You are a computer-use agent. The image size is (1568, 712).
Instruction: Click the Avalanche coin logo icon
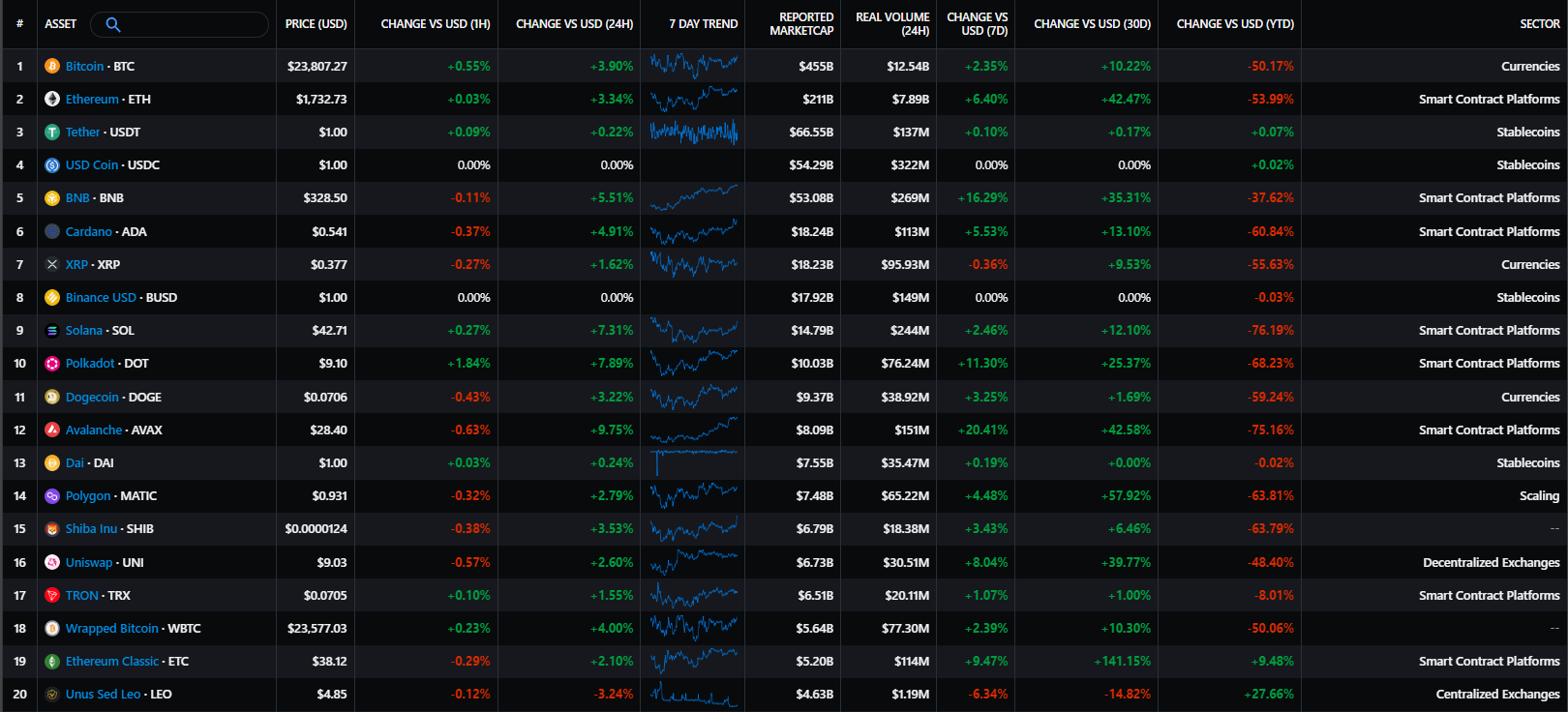[x=52, y=430]
